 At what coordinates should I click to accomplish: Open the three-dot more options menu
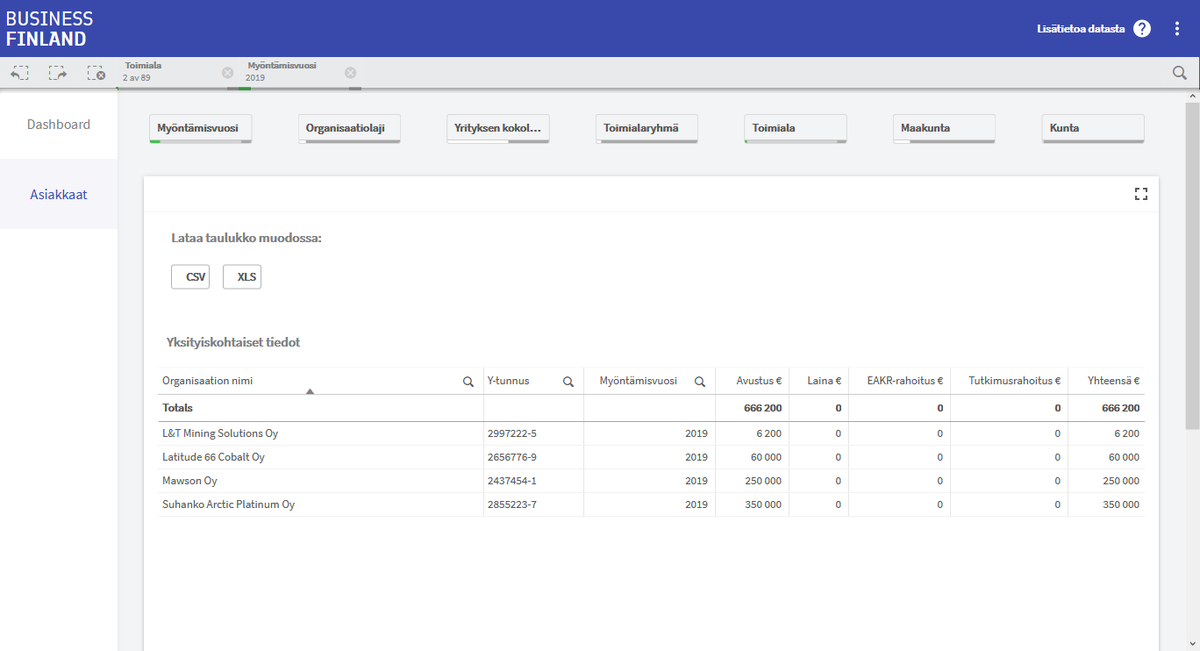coord(1177,29)
